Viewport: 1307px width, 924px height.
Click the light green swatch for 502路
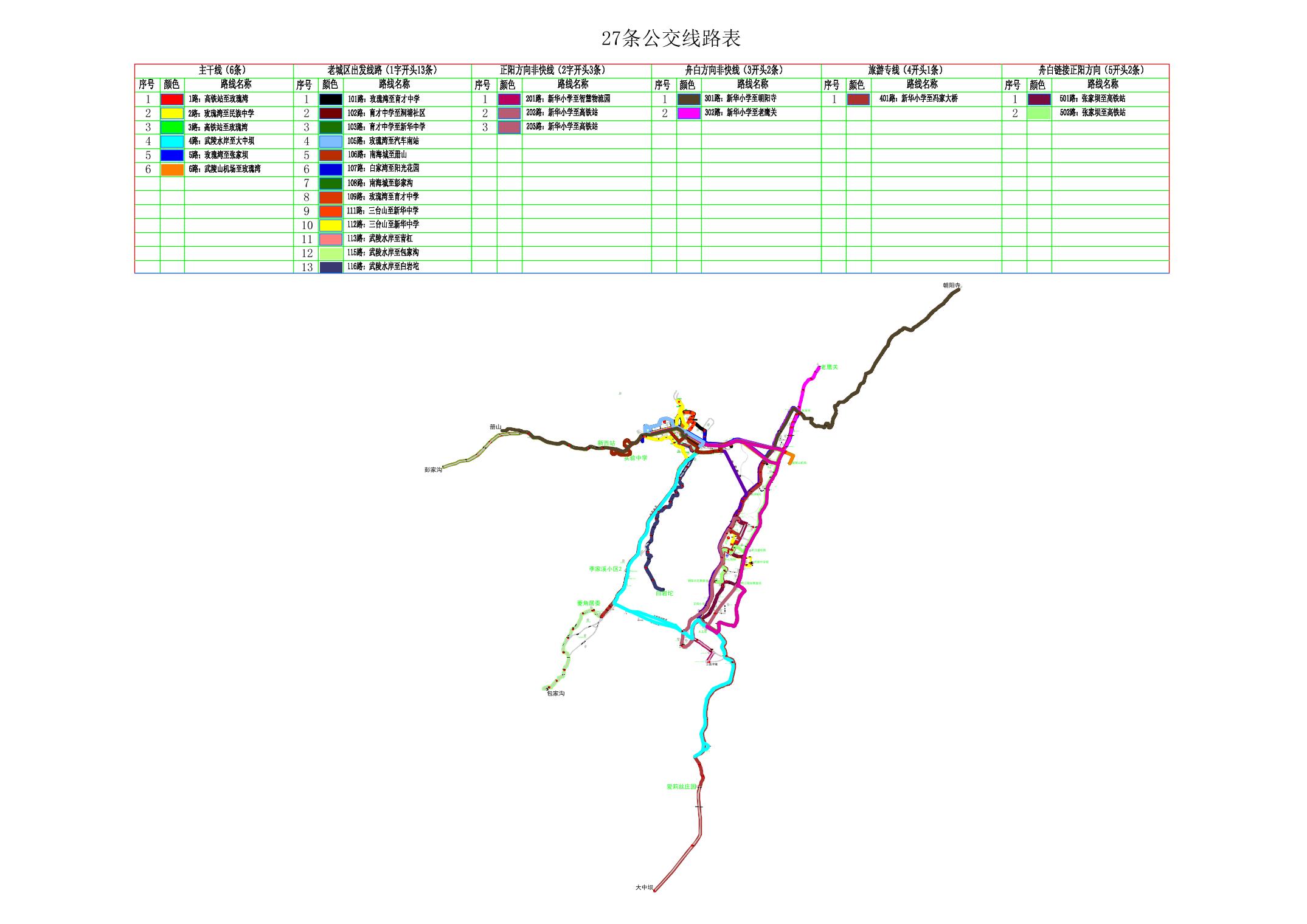coord(1039,113)
